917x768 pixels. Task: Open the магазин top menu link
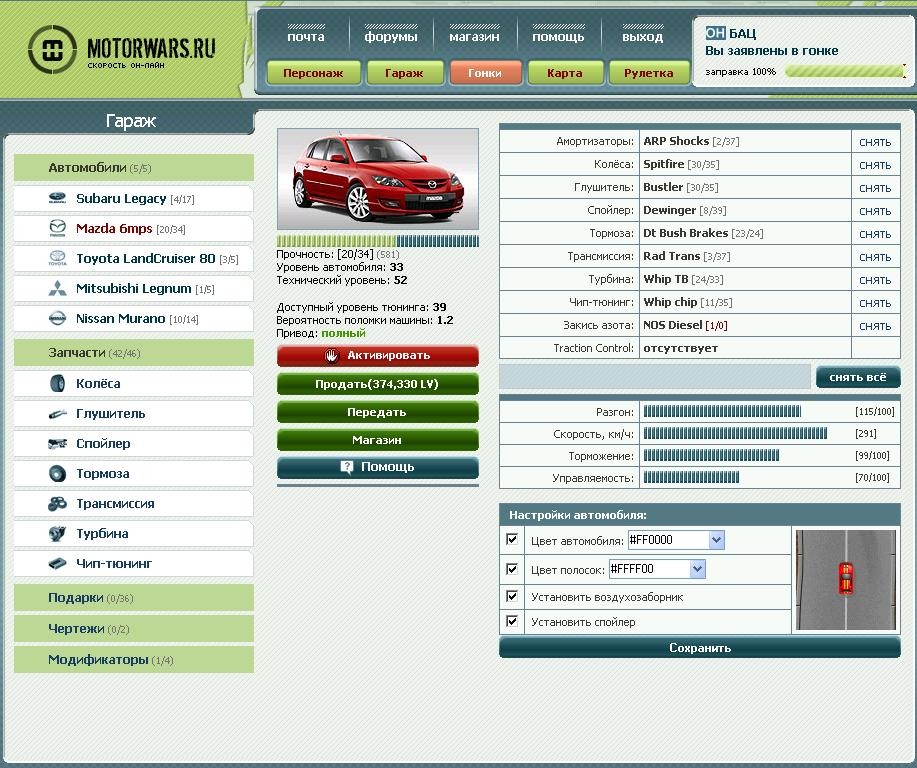474,36
